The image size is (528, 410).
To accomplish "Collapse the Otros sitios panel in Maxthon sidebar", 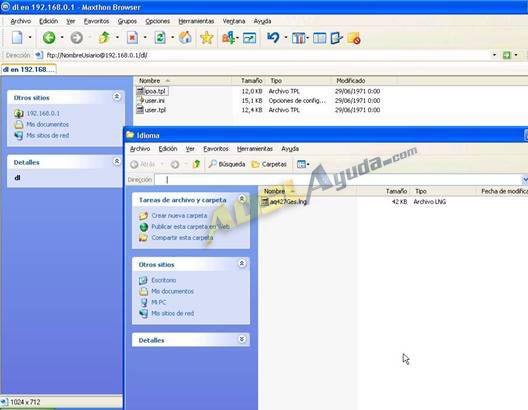I will [117, 97].
